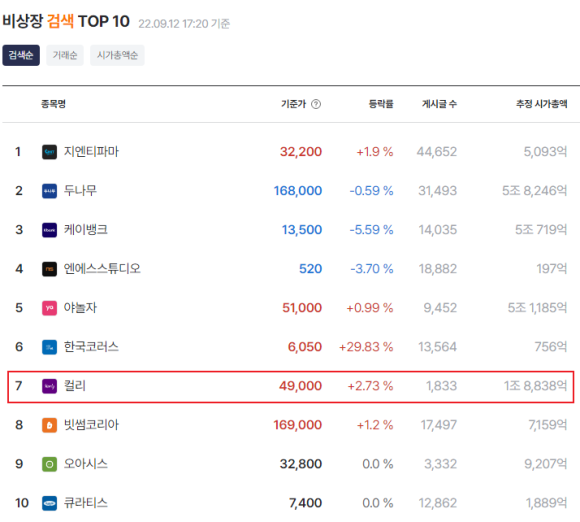This screenshot has height=522, width=580.
Task: Click the 6,050 price of 한국코러스
Action: tap(305, 347)
